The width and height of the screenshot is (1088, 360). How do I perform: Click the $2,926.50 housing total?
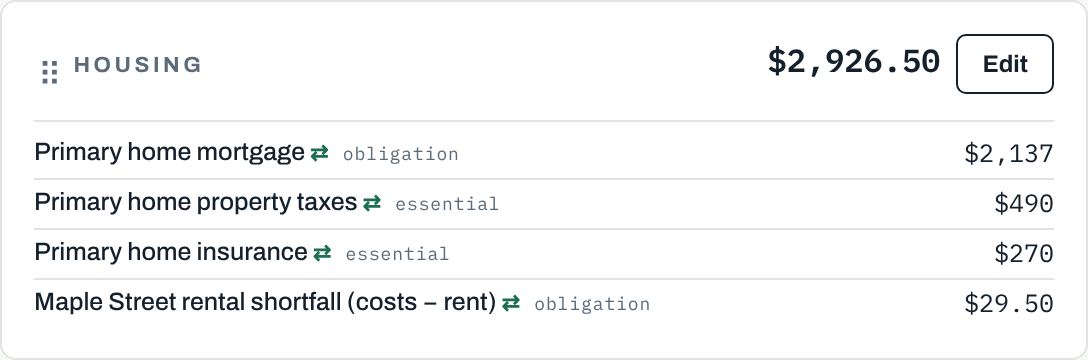[853, 62]
